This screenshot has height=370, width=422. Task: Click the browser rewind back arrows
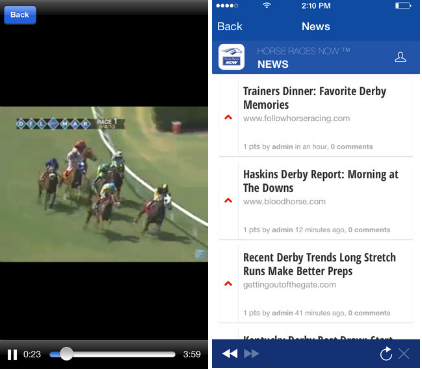(x=230, y=354)
